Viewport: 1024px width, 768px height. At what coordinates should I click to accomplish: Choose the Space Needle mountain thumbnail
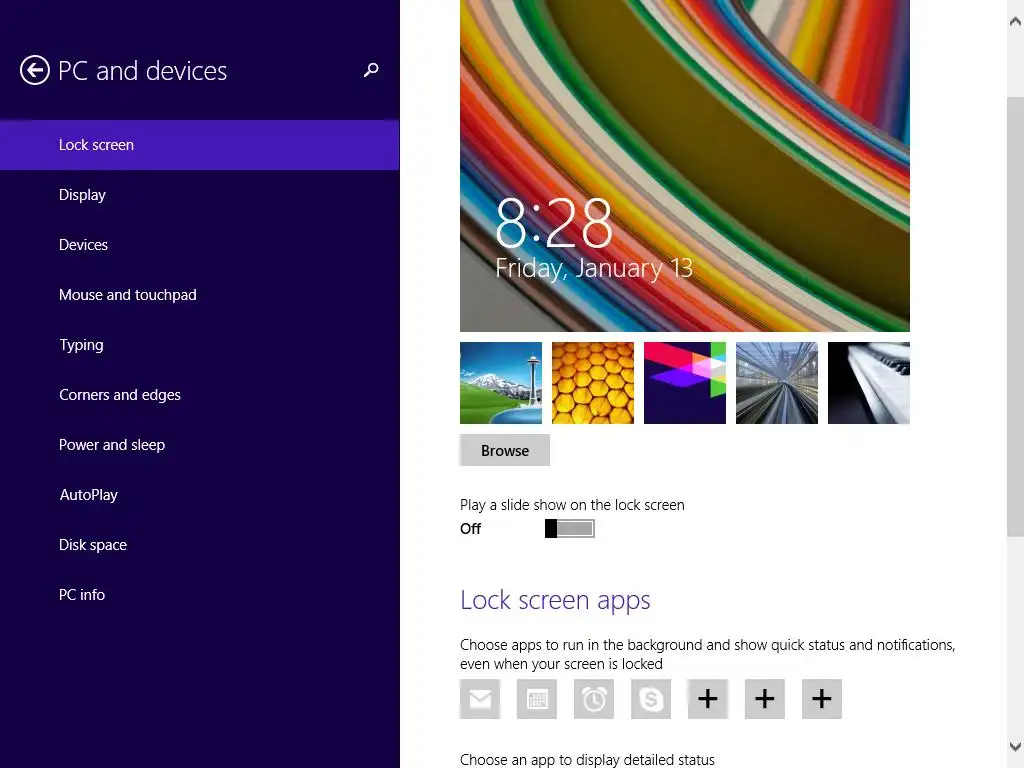tap(501, 383)
